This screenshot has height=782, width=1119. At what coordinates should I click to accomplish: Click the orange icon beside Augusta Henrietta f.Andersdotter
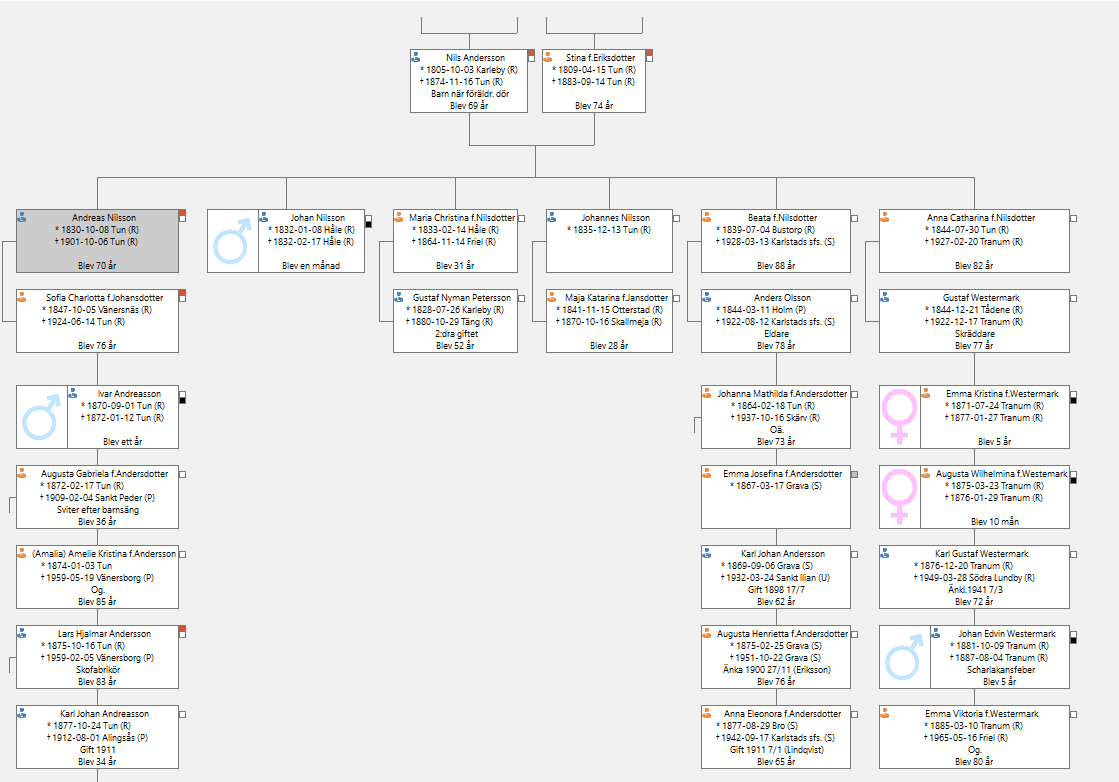[707, 632]
